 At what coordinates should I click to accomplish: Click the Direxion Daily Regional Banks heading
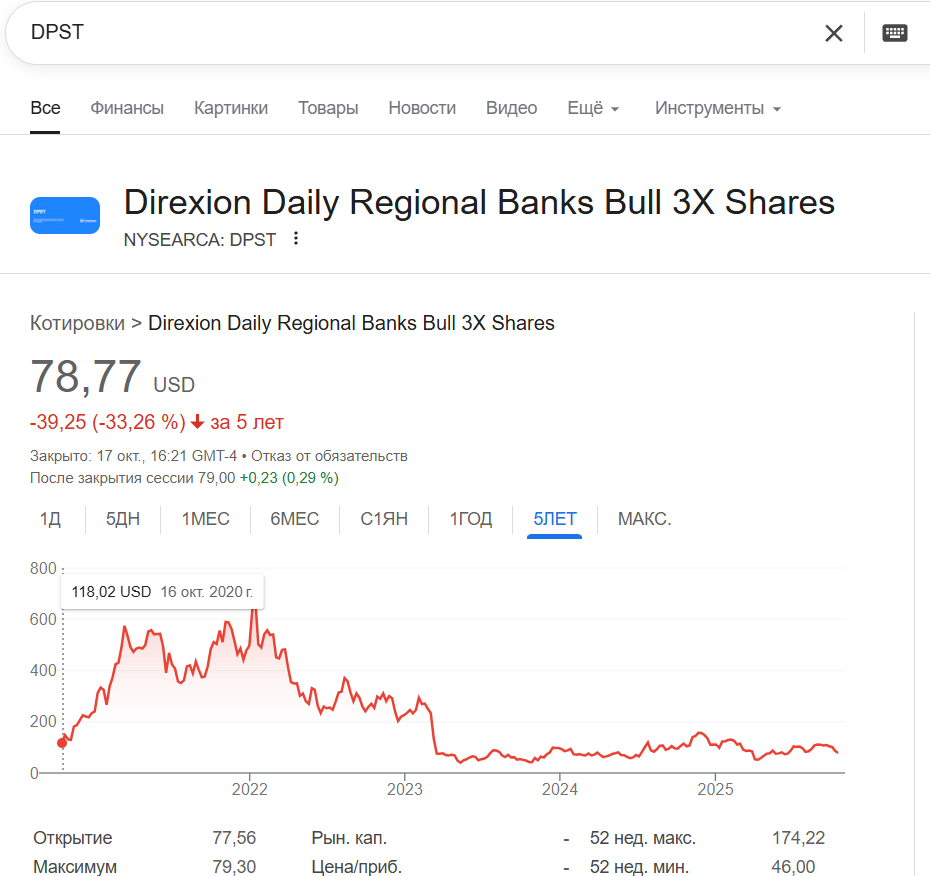479,202
